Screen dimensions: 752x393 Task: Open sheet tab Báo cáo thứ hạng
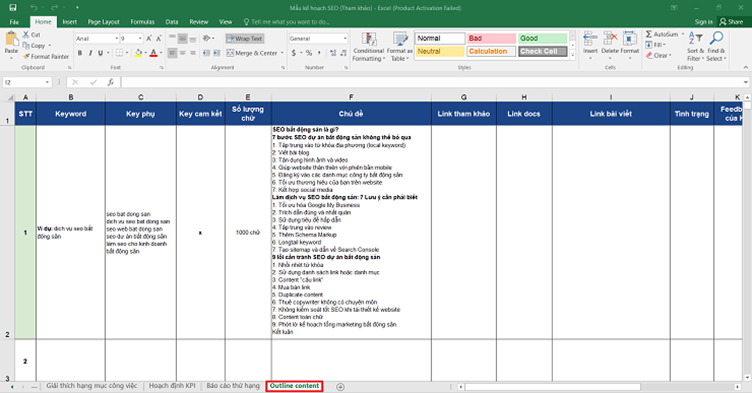pyautogui.click(x=233, y=386)
